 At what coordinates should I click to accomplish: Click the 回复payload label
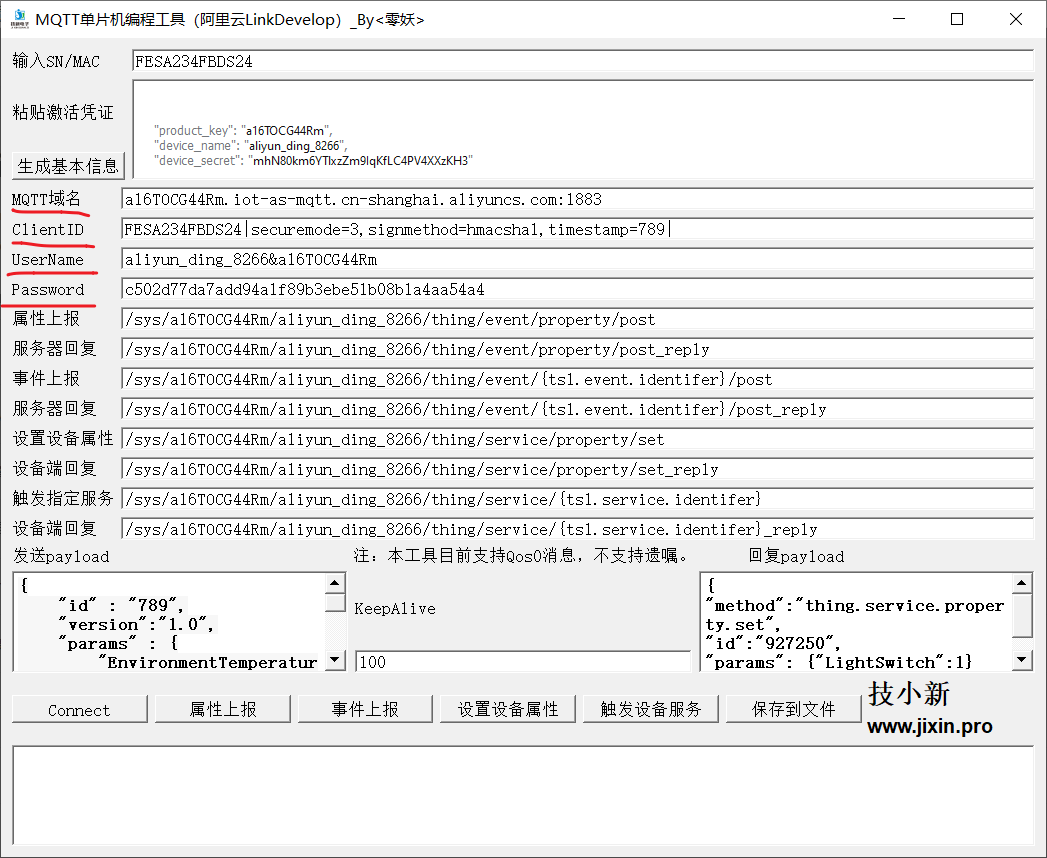(x=796, y=556)
